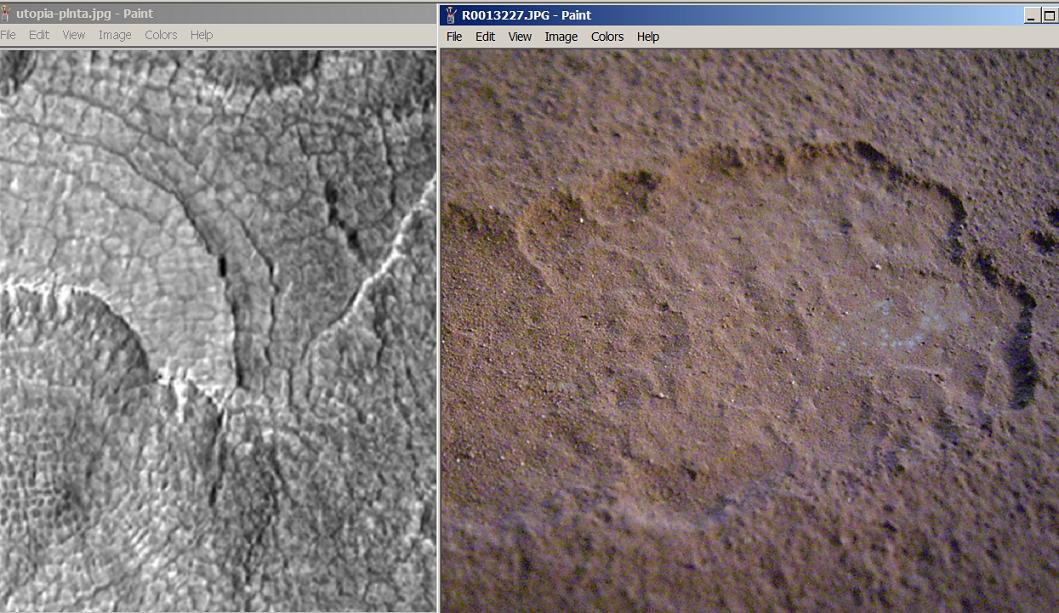Screen dimensions: 1059x613
Task: Click the brown sand footprint canvas
Action: (x=750, y=331)
